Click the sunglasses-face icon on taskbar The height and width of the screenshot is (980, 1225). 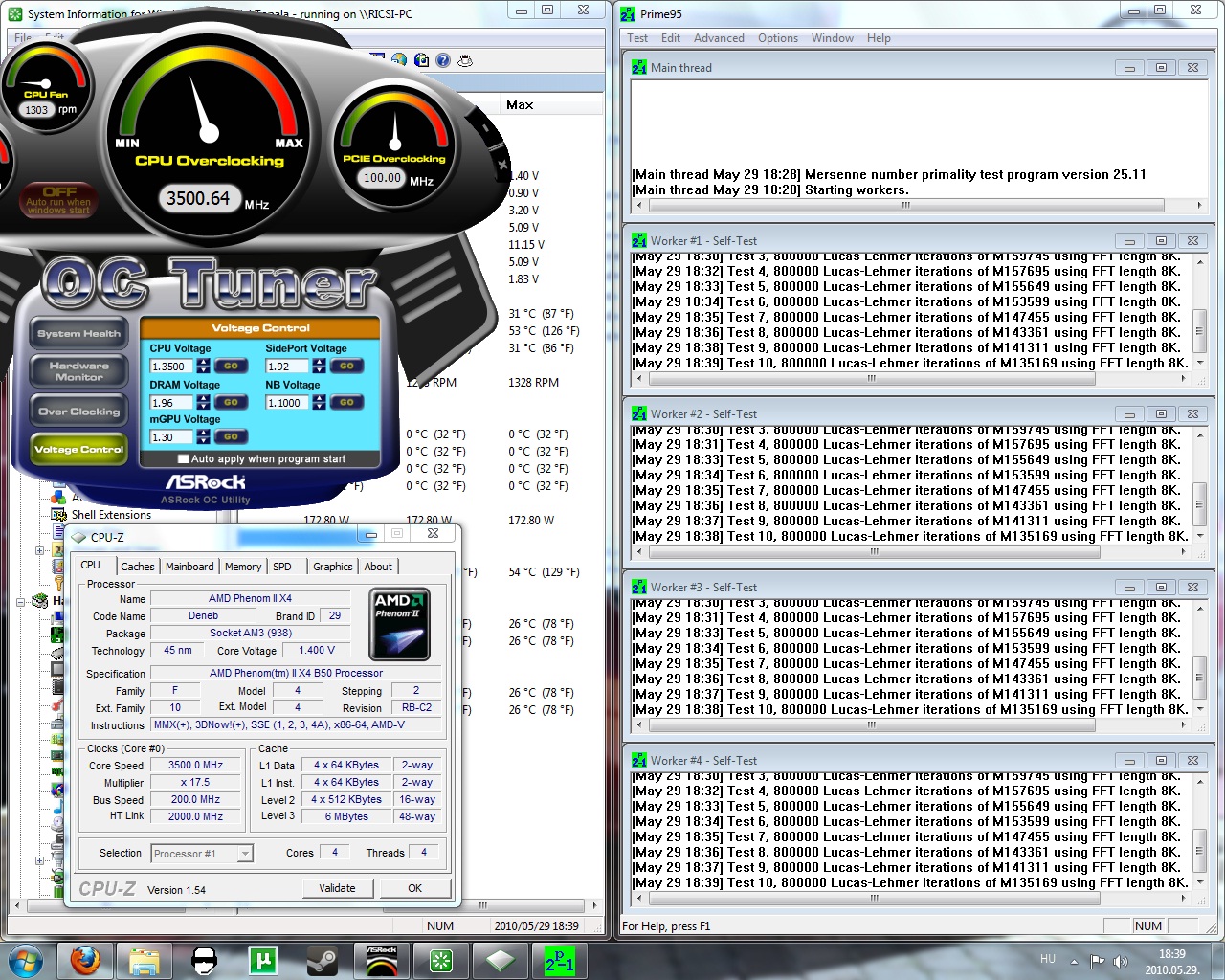[x=204, y=960]
